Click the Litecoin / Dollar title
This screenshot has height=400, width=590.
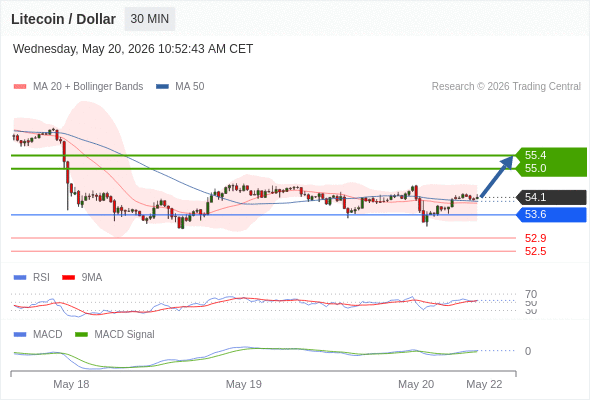[x=63, y=19]
